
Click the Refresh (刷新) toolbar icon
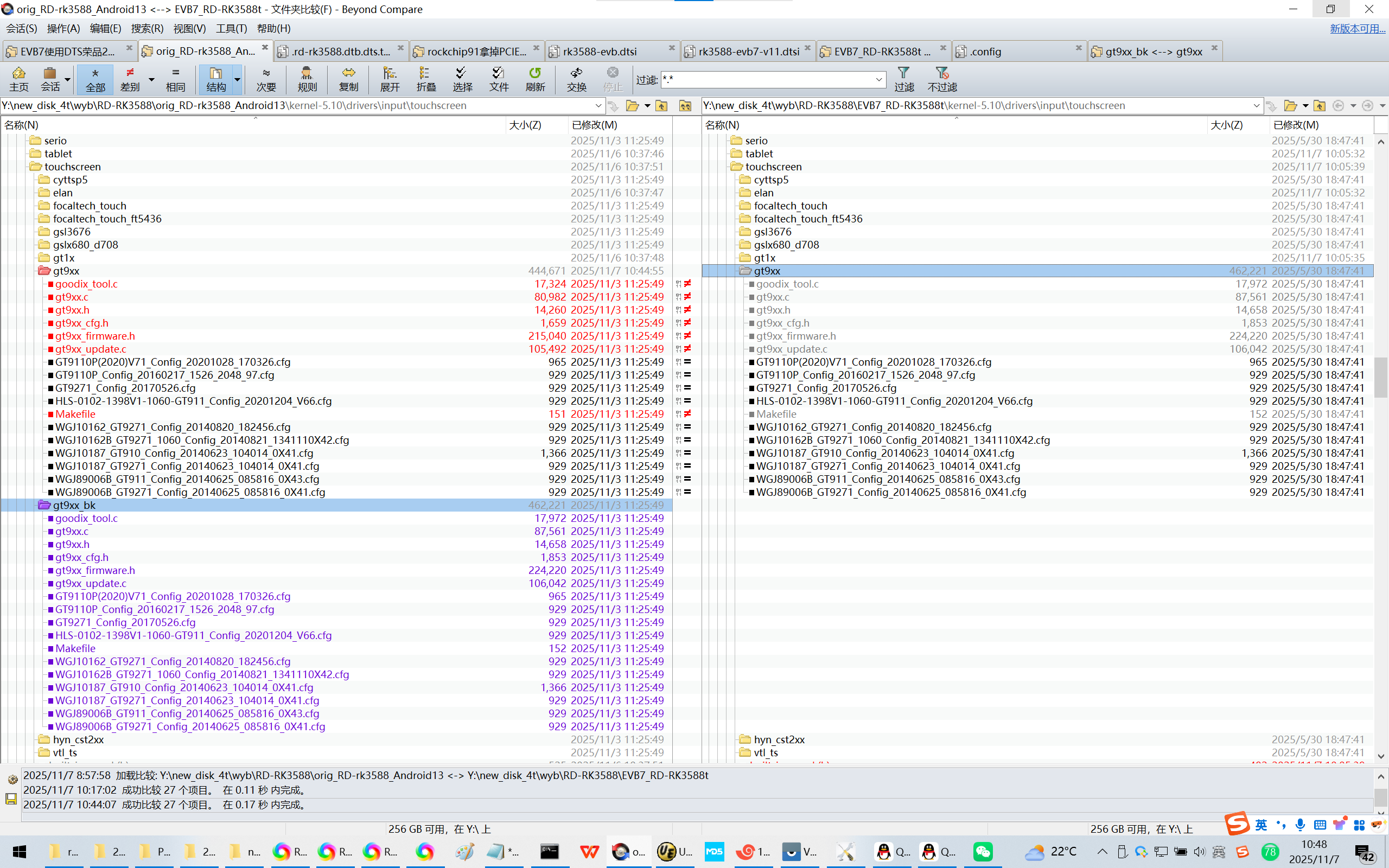click(x=535, y=79)
